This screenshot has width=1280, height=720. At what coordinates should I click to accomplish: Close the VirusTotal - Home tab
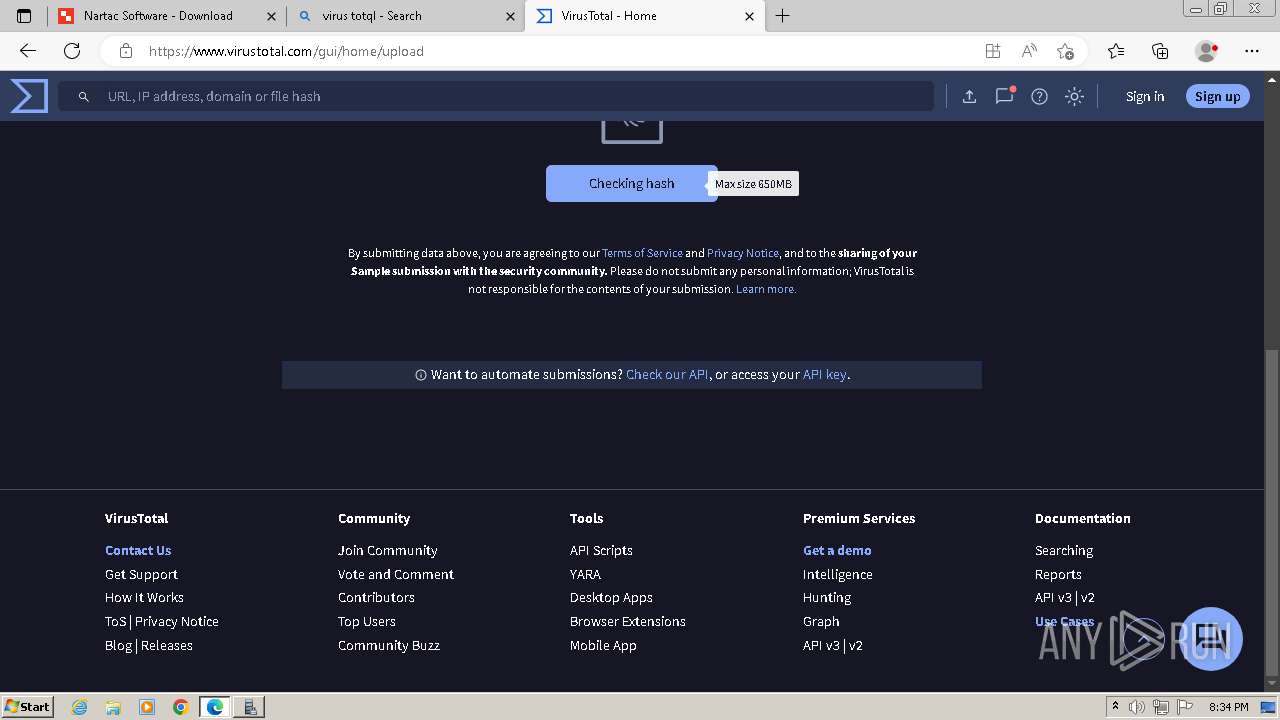[x=749, y=16]
